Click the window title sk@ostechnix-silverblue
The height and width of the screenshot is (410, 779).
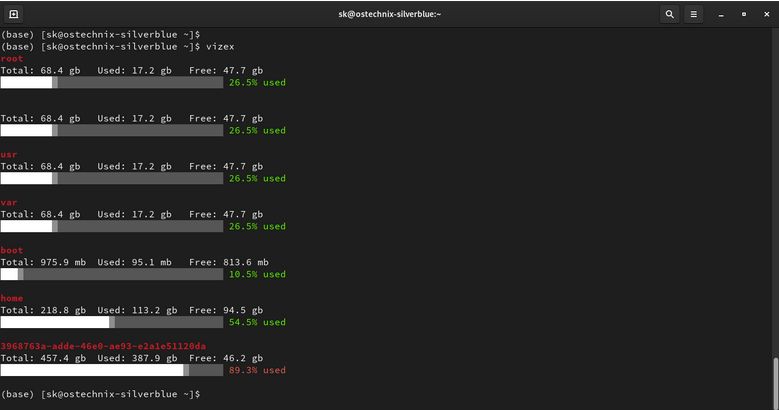pyautogui.click(x=389, y=14)
